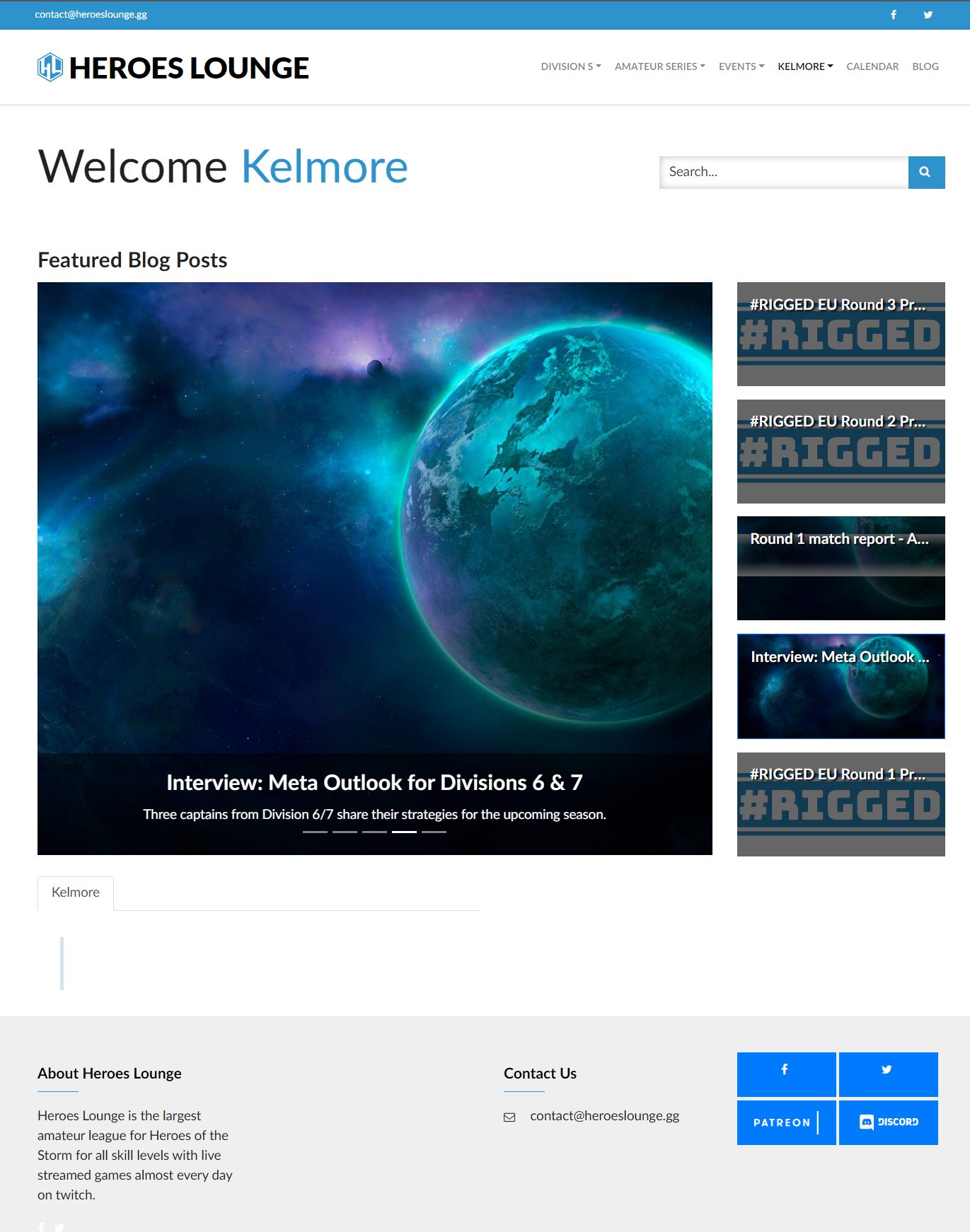This screenshot has height=1232, width=970.
Task: Click the envelope icon under Contact Us
Action: click(509, 1117)
